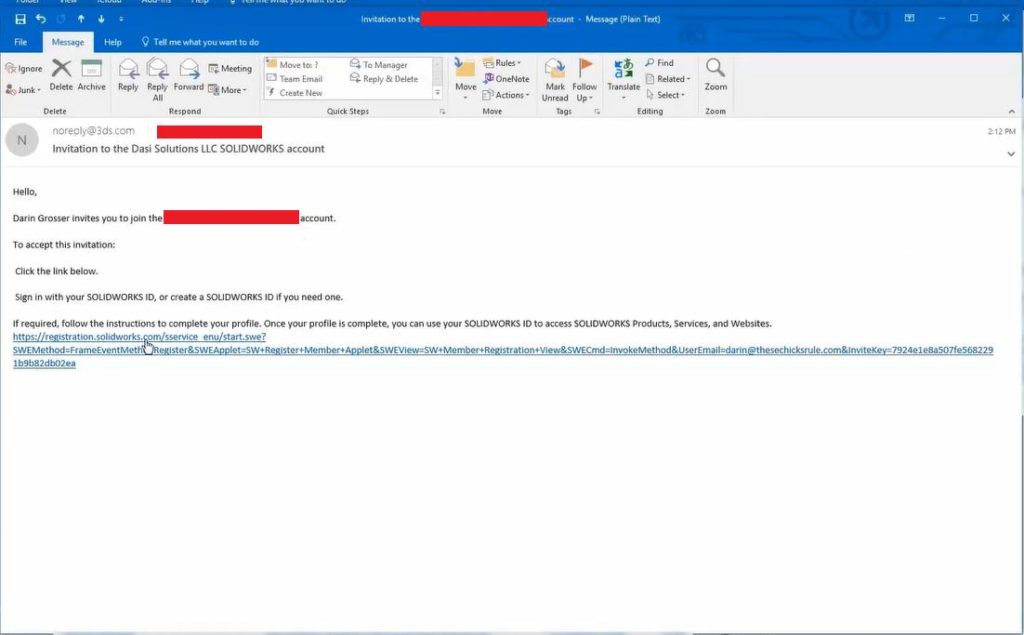This screenshot has height=635, width=1024.
Task: Select To Manager quick step
Action: [379, 65]
